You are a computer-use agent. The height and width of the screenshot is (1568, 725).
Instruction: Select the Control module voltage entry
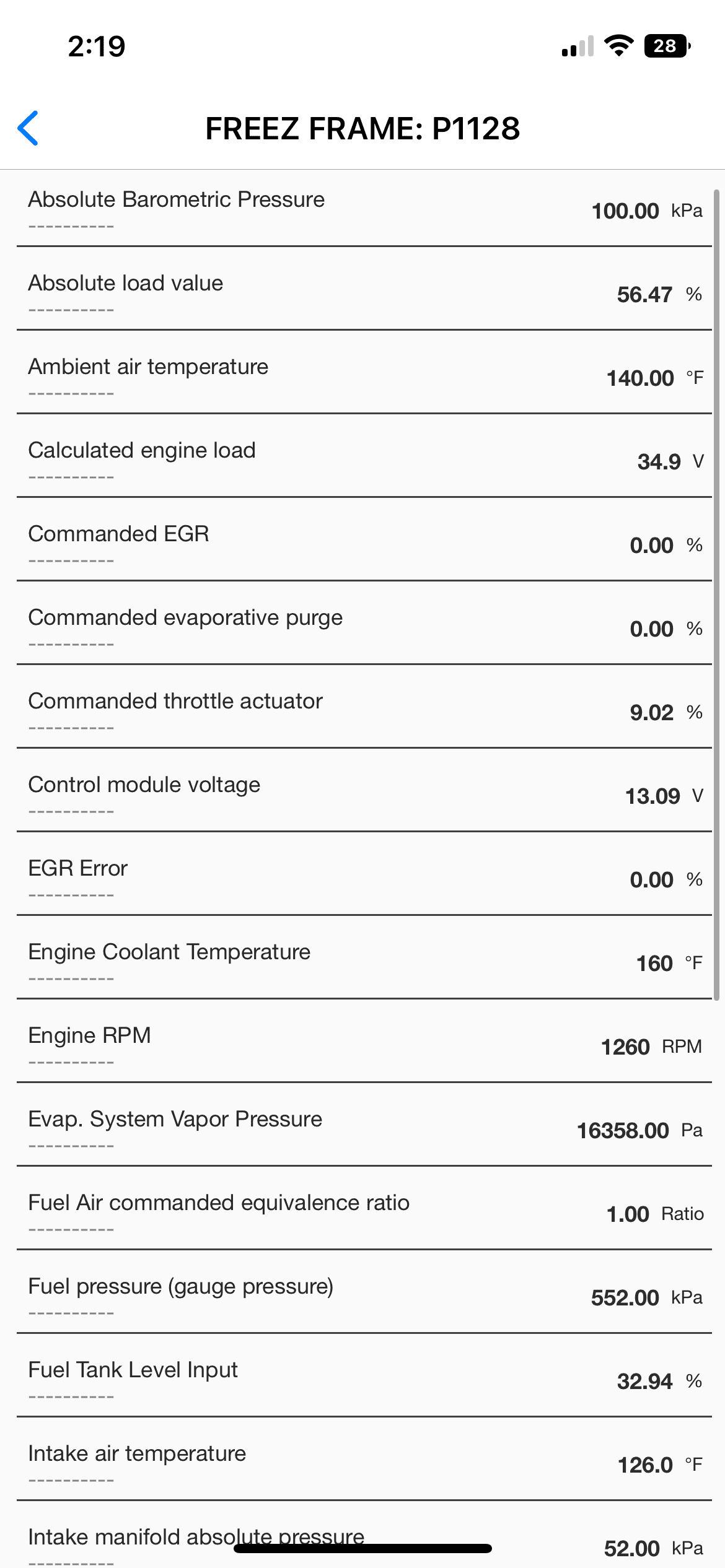click(x=362, y=795)
